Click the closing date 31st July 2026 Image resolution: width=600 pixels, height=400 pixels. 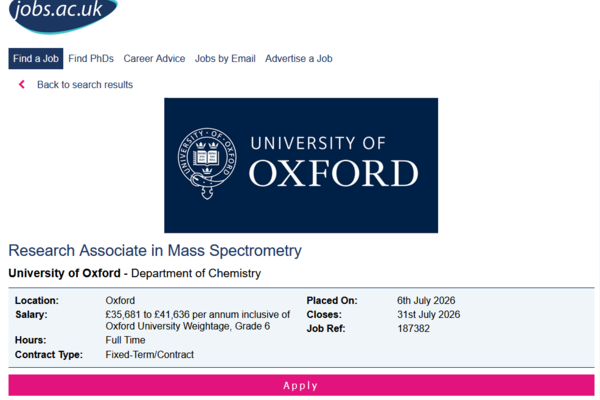[429, 314]
